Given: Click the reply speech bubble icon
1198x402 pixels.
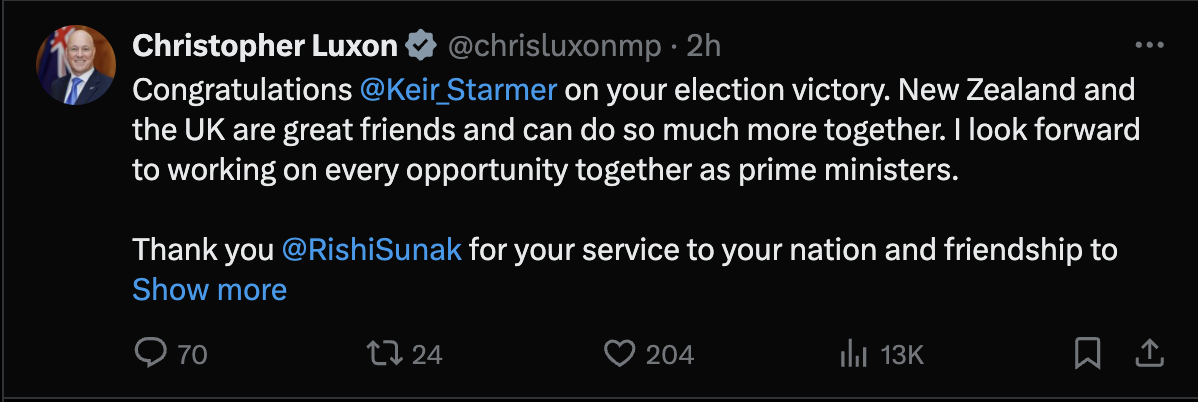Looking at the screenshot, I should coord(151,353).
